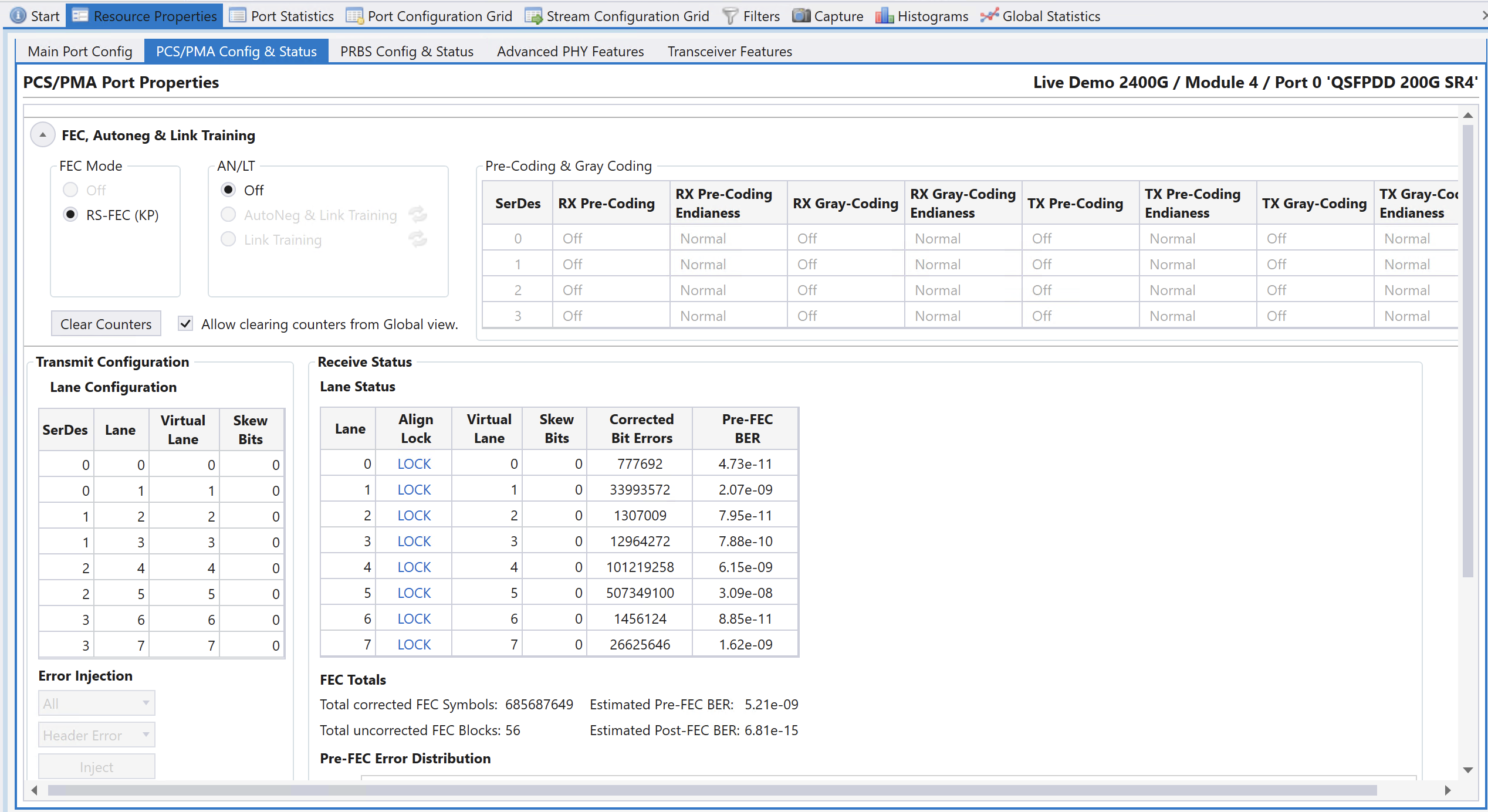
Task: Click the Inject button
Action: [97, 767]
